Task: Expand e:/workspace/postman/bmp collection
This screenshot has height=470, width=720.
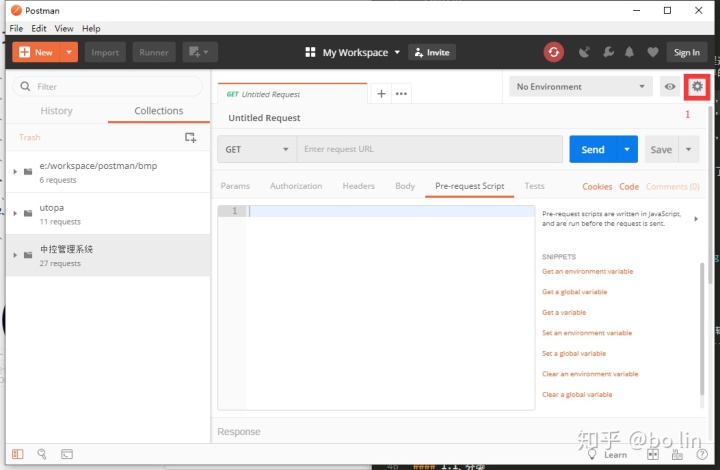Action: 15,172
